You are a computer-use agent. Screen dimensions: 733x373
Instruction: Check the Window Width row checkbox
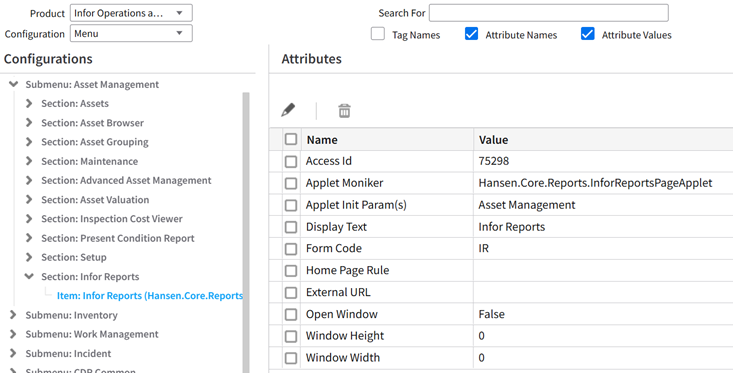pyautogui.click(x=291, y=358)
